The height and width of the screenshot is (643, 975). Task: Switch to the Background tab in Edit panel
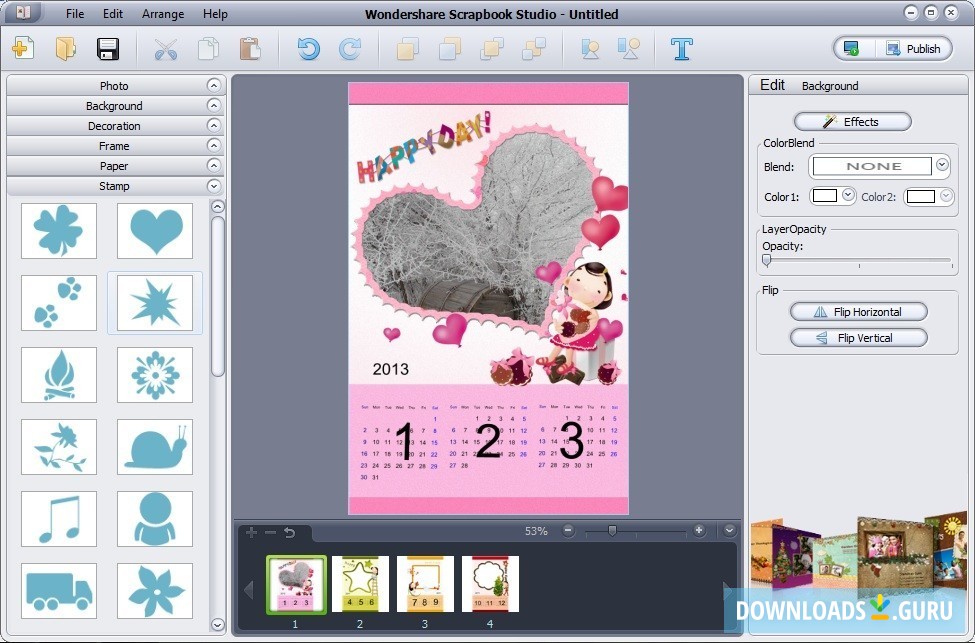(x=830, y=86)
